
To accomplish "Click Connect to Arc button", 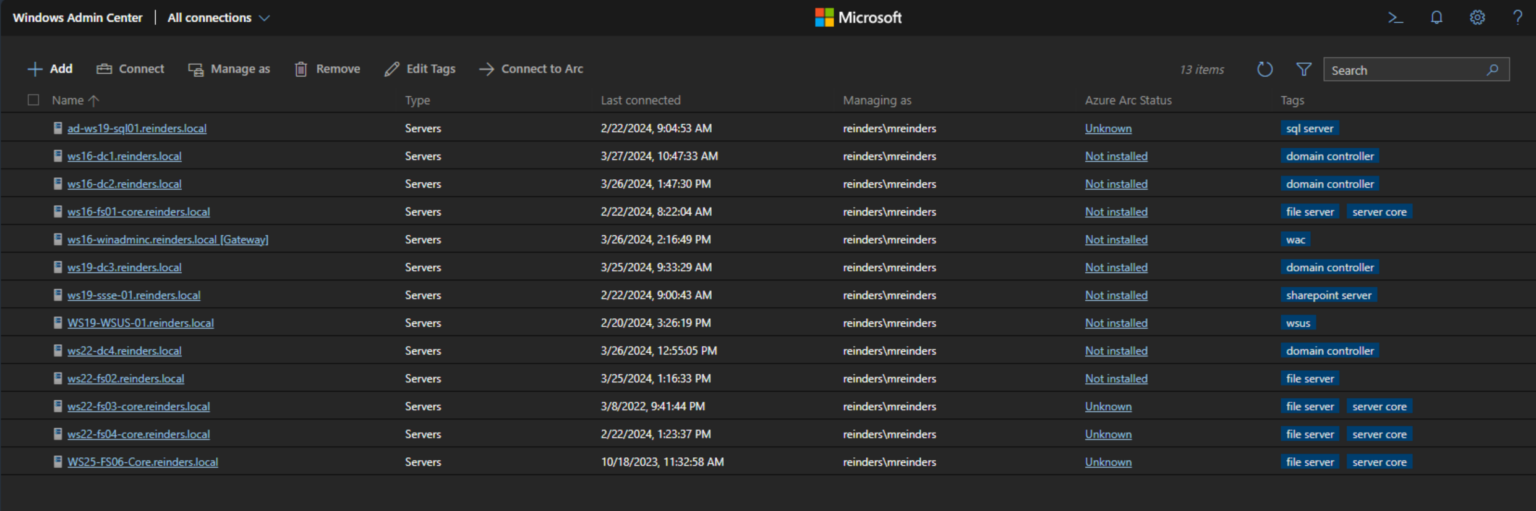I will (531, 69).
